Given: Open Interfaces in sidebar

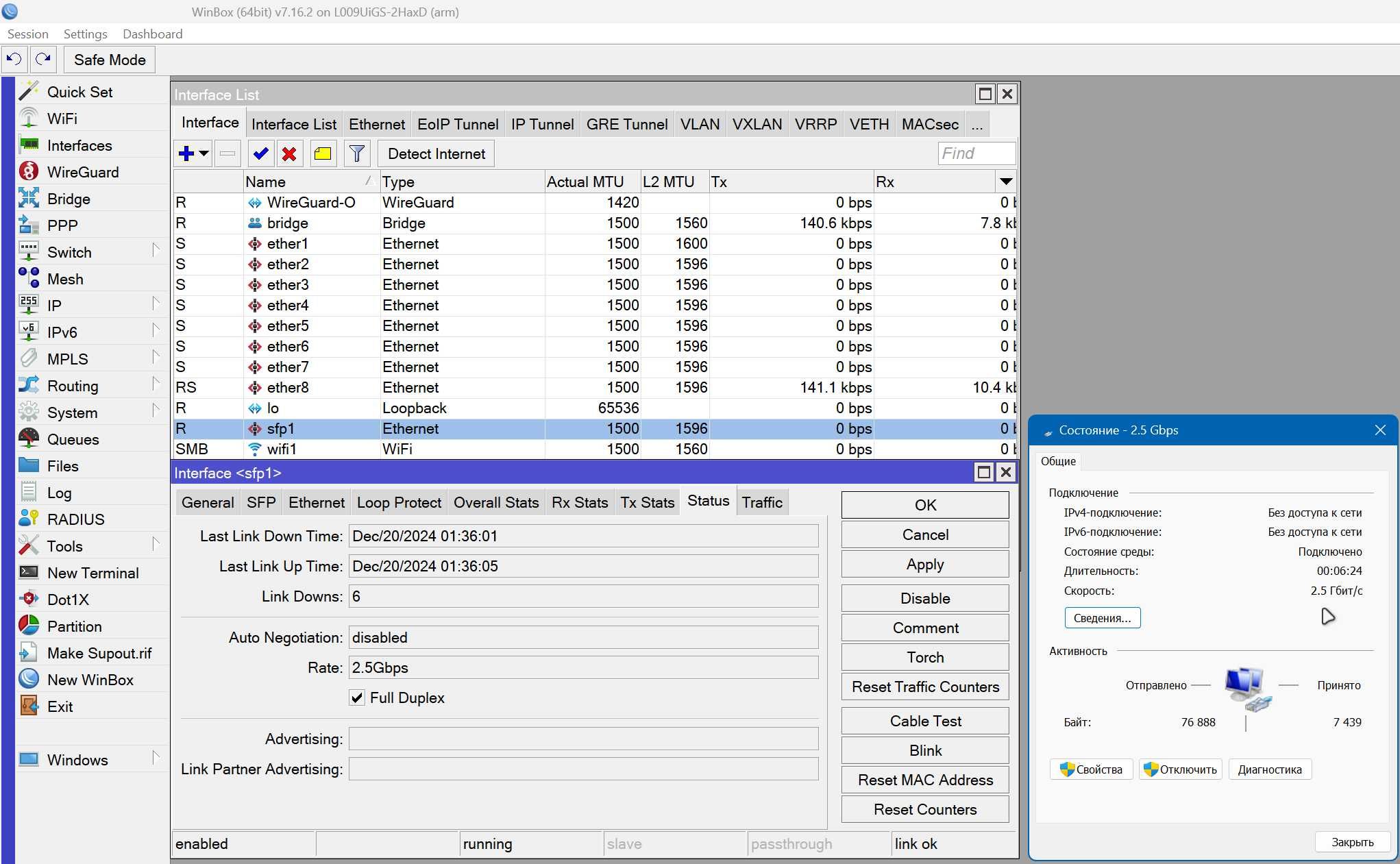Looking at the screenshot, I should 79,145.
